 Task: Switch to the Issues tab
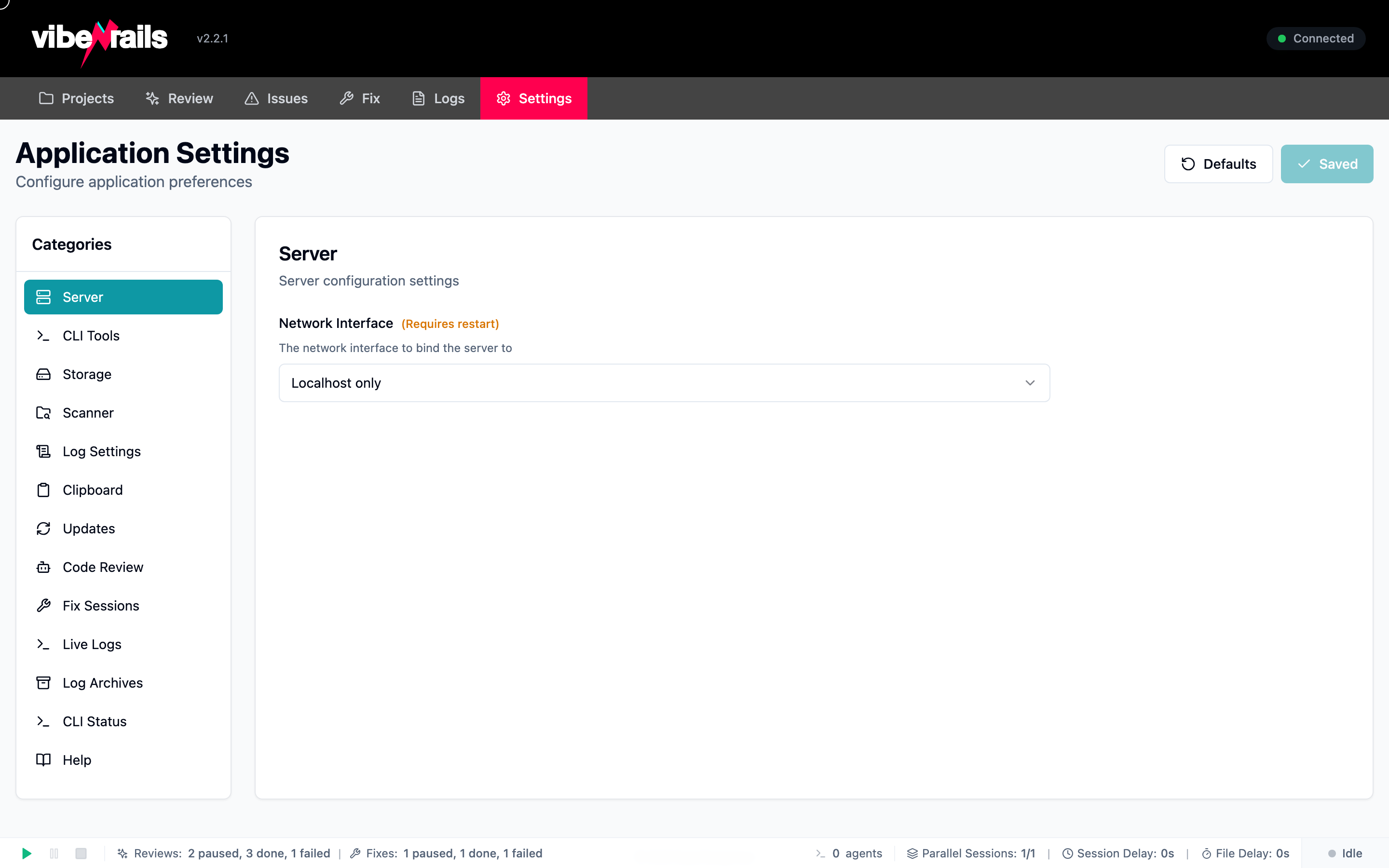click(275, 98)
